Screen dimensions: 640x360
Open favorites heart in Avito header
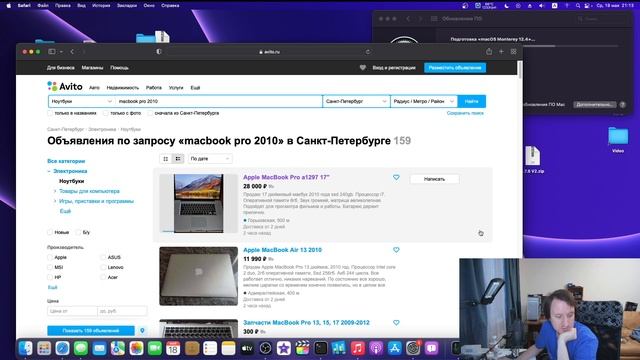tap(362, 68)
